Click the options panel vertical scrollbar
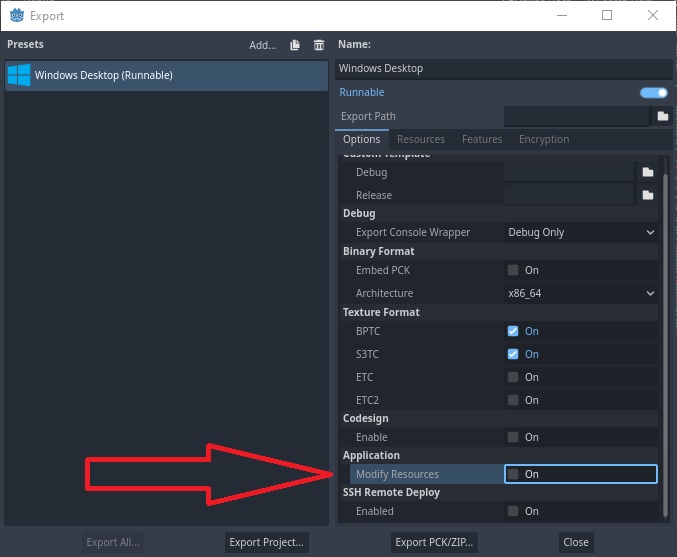Viewport: 677px width, 557px height. coord(665,345)
